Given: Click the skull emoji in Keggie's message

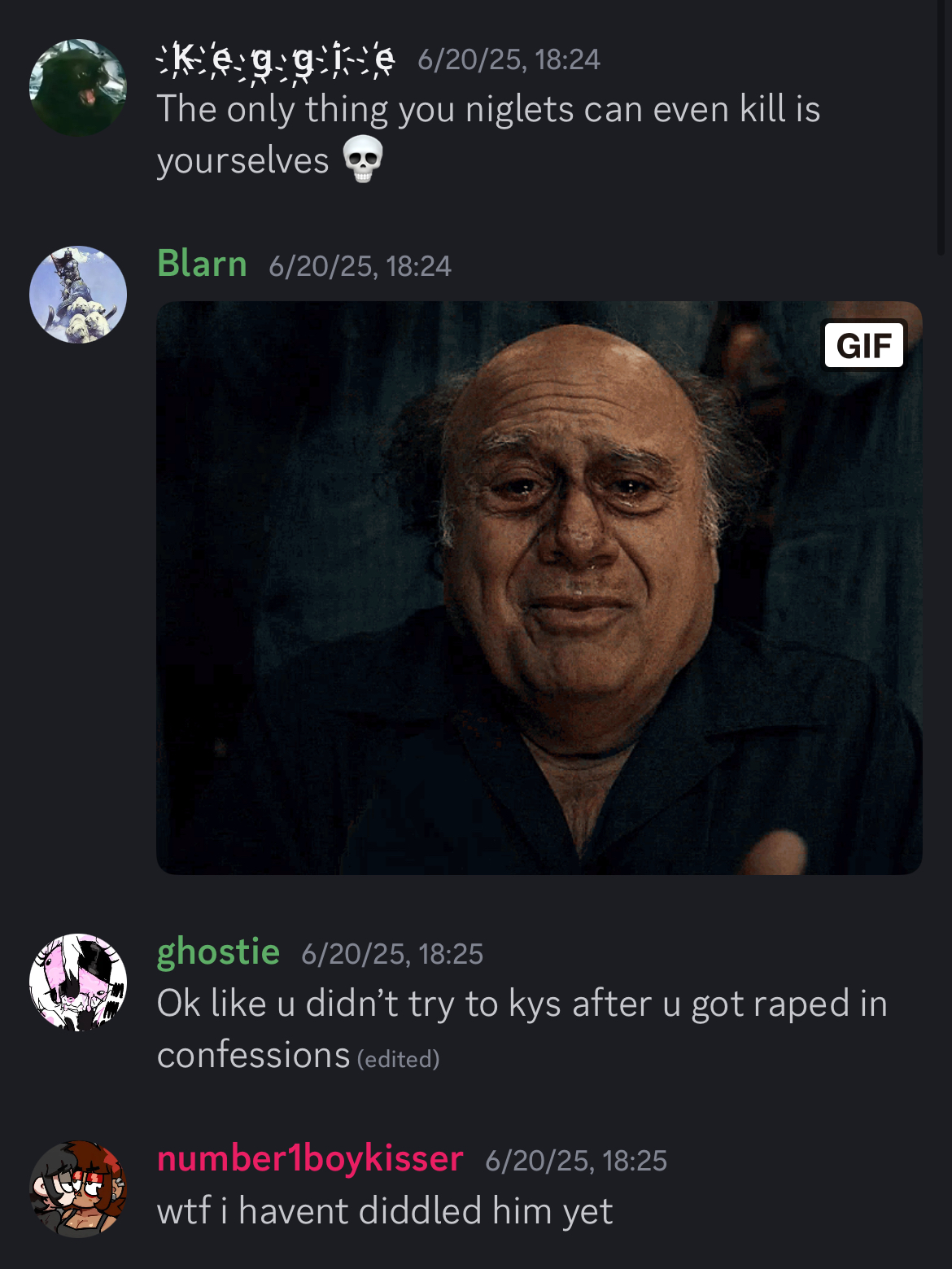Looking at the screenshot, I should click(363, 160).
